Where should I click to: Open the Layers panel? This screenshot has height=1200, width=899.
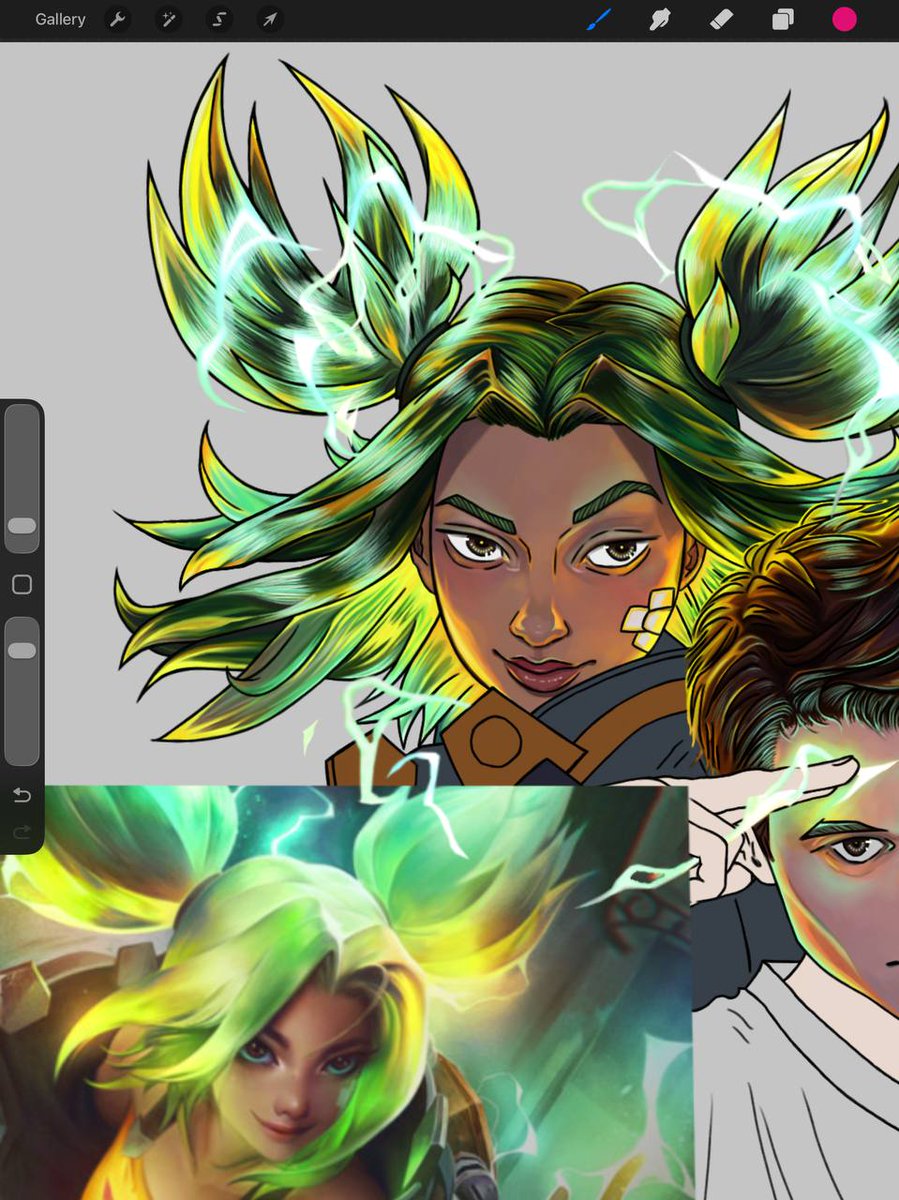pos(782,19)
